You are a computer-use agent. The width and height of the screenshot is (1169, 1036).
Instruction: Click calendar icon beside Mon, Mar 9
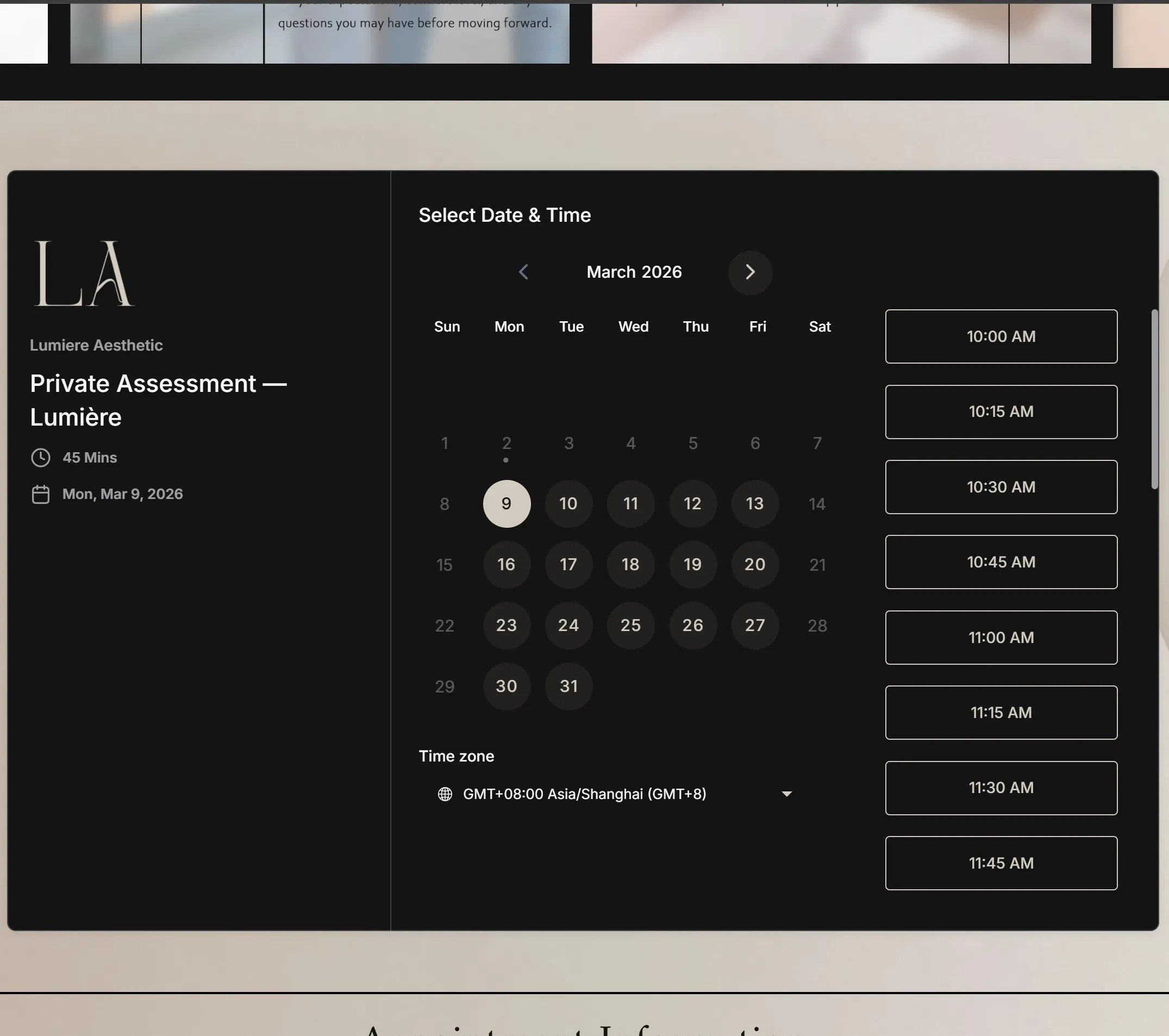click(x=41, y=494)
